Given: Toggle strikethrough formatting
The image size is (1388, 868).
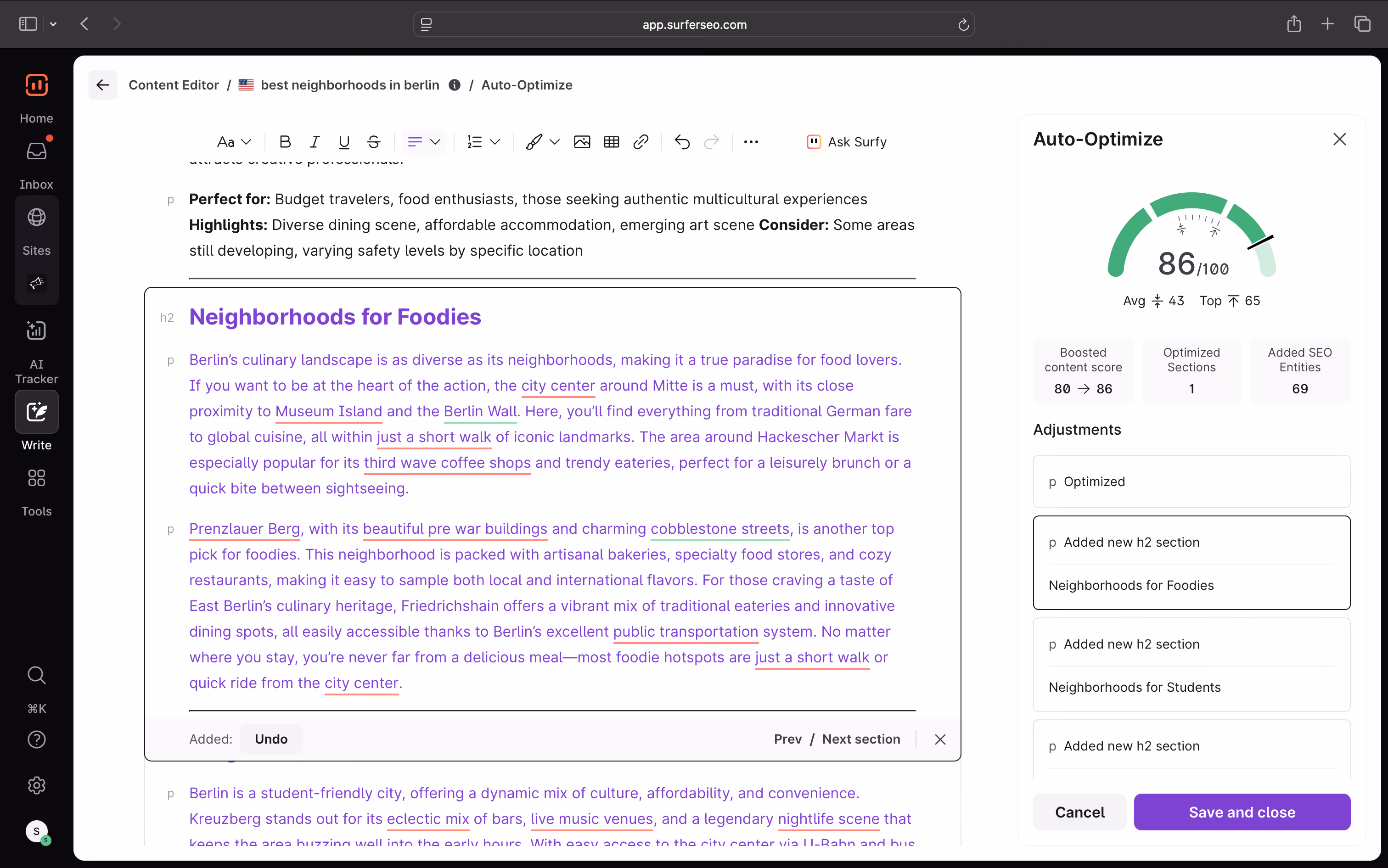Looking at the screenshot, I should tap(373, 142).
